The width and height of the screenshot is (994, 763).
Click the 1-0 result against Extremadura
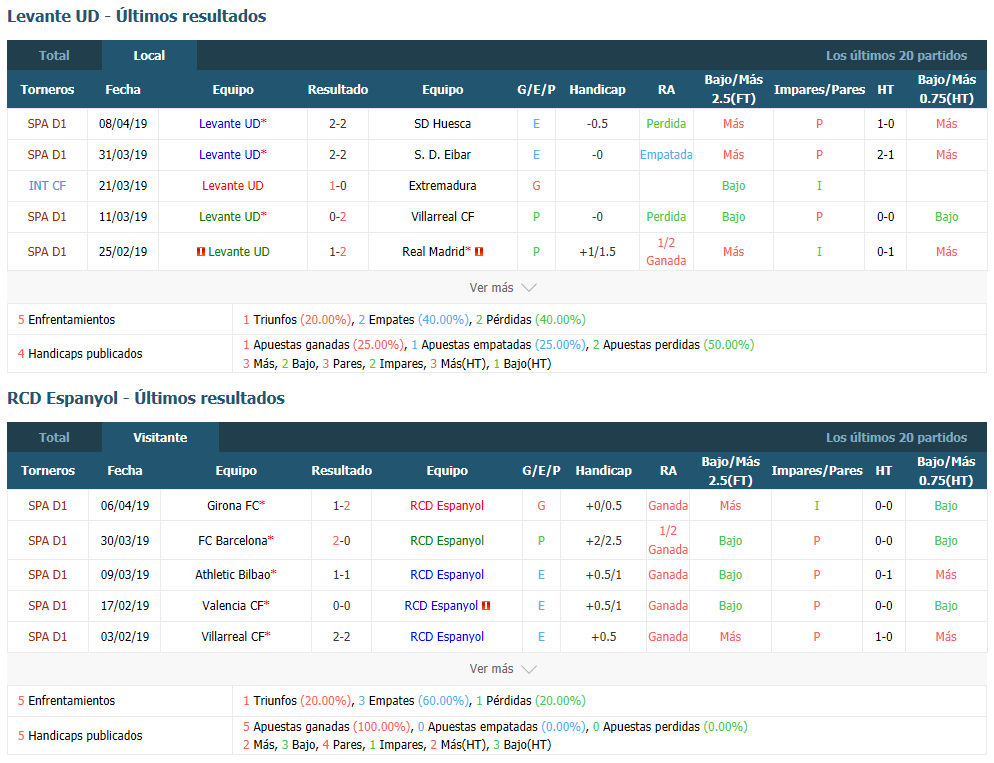(x=338, y=186)
